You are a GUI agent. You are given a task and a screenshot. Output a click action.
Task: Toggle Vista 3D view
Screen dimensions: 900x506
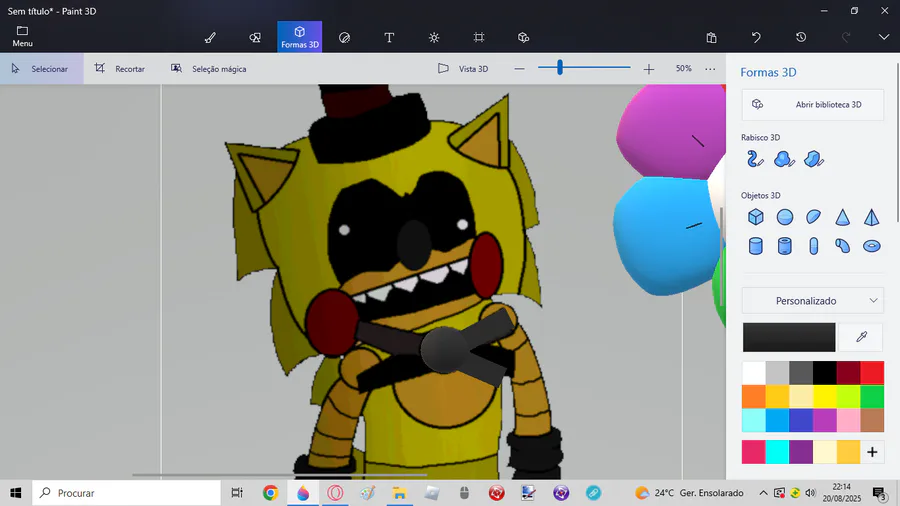pos(463,69)
